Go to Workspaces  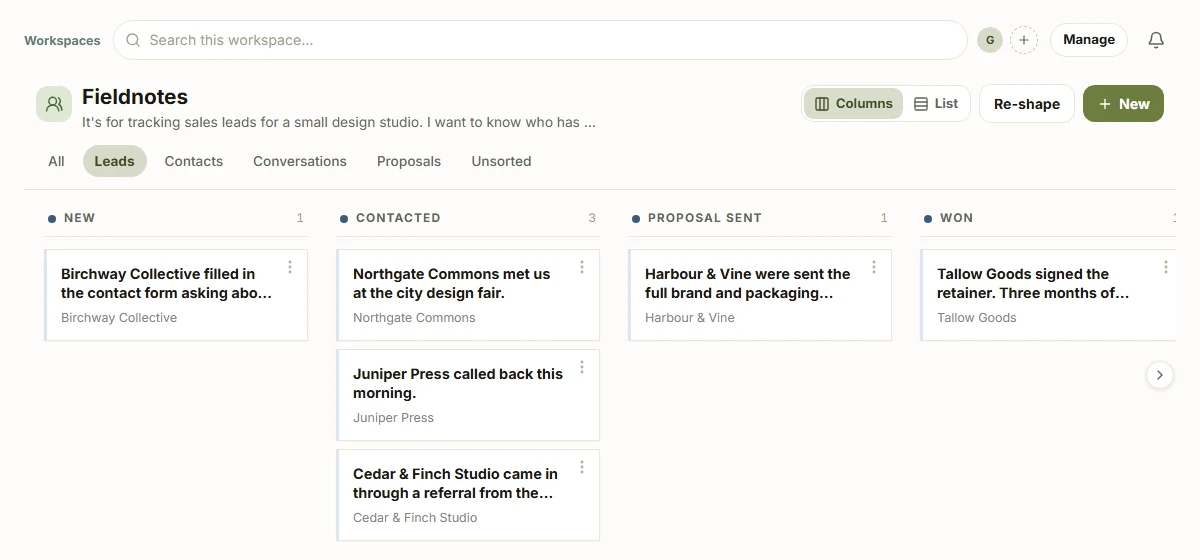tap(62, 41)
